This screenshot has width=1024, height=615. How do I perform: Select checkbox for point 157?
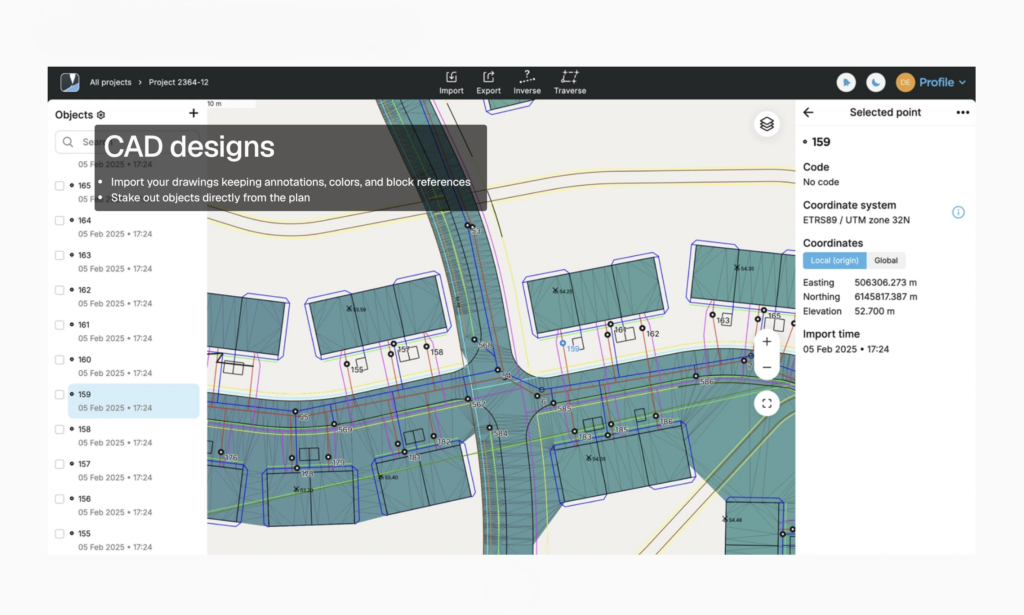(60, 464)
